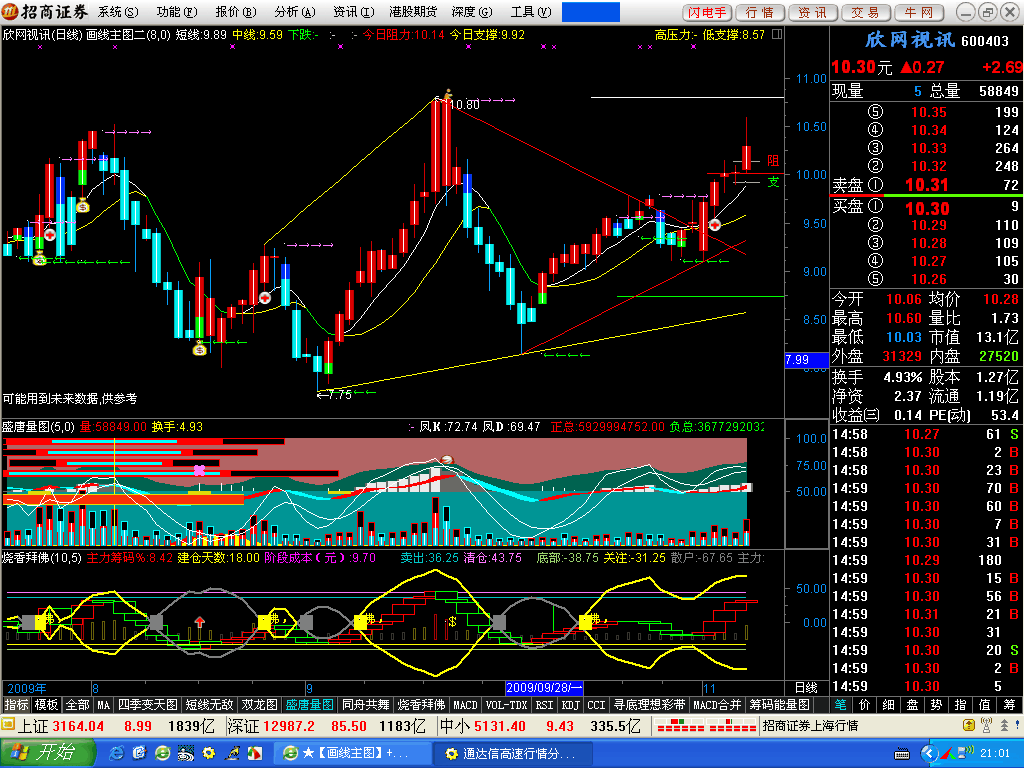Select the 价 tab in quote panel
This screenshot has width=1024, height=768.
click(x=865, y=705)
